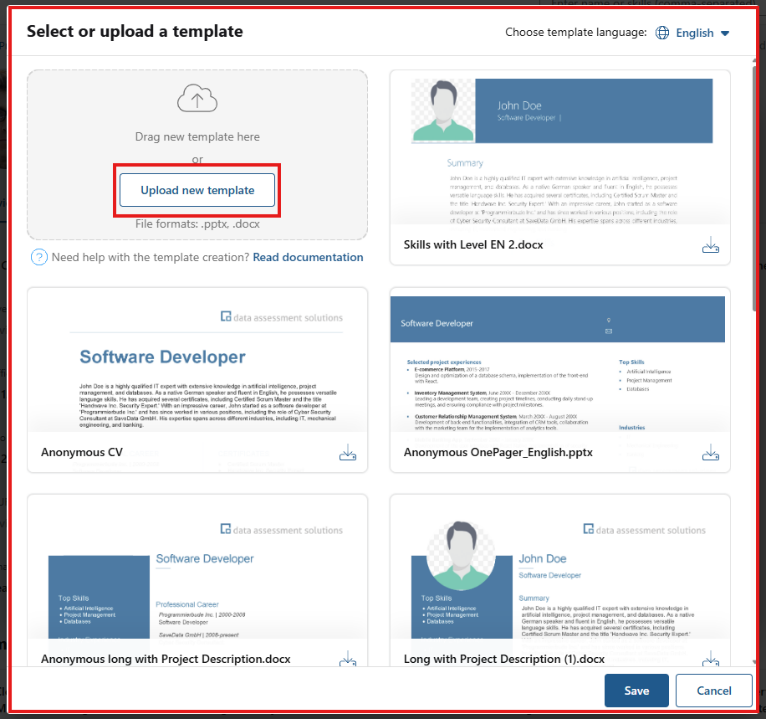Click the 'Drag new template here' text
The width and height of the screenshot is (766, 719).
(197, 137)
